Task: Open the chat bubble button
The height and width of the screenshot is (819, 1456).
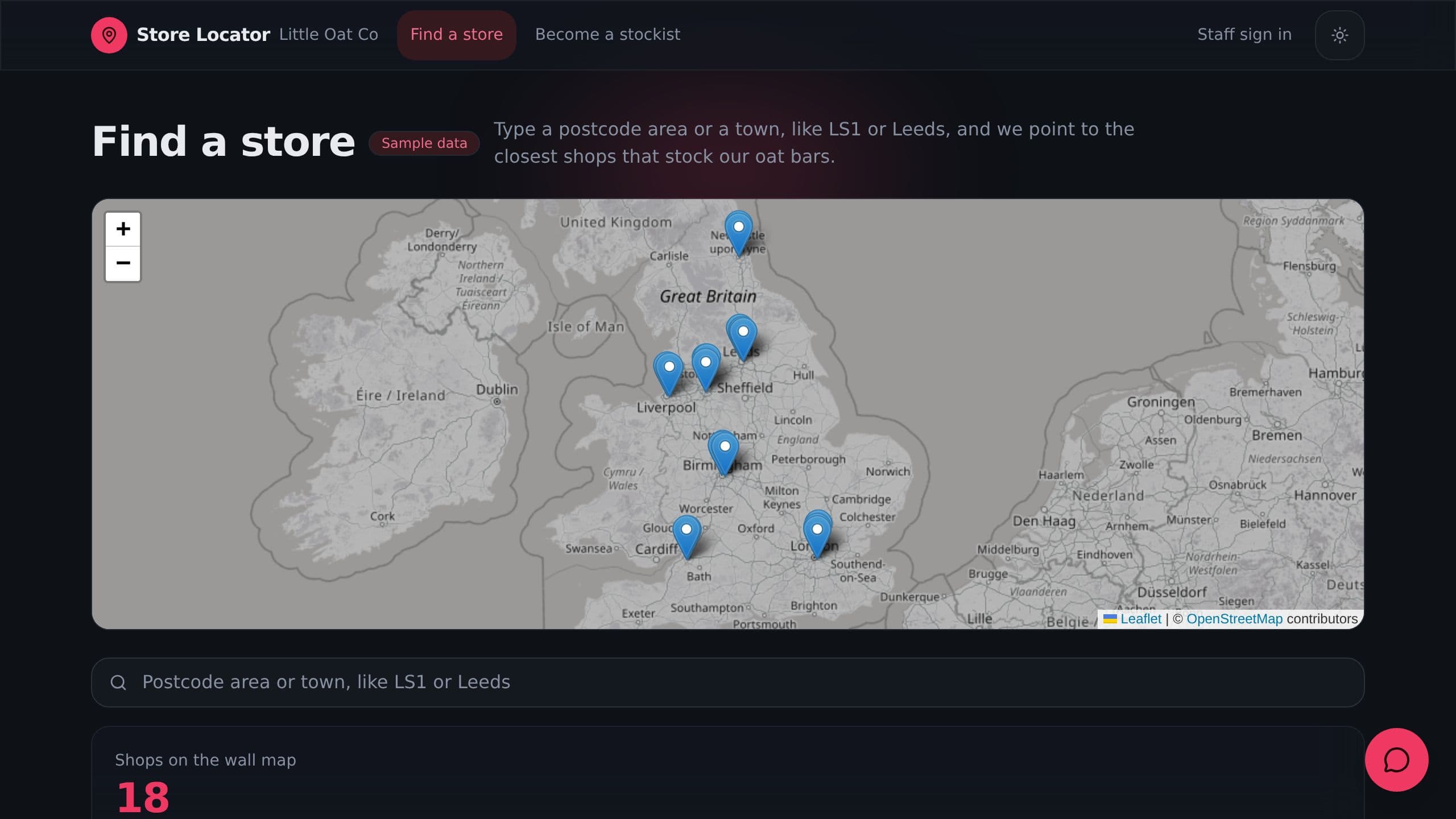Action: coord(1396,759)
